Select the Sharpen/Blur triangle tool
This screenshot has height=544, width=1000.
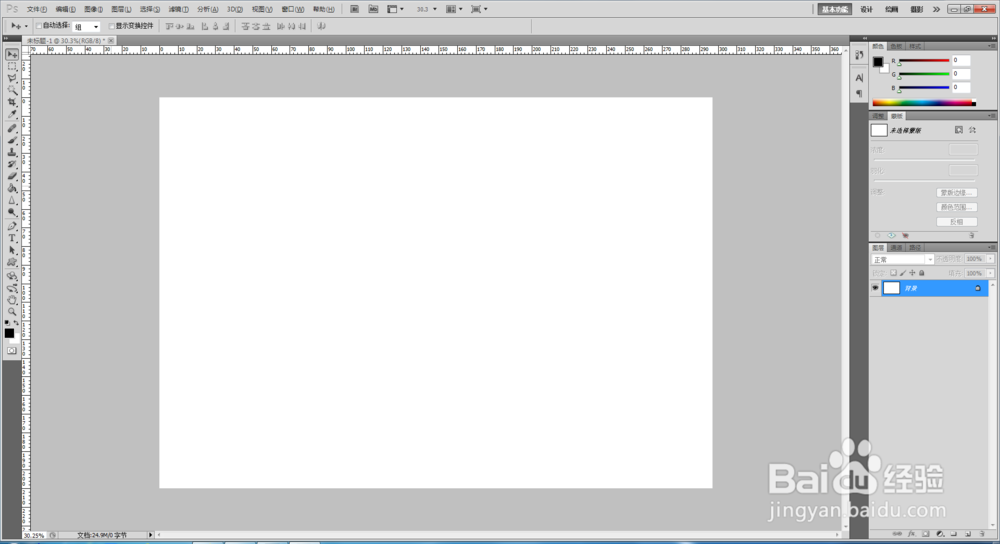click(12, 201)
